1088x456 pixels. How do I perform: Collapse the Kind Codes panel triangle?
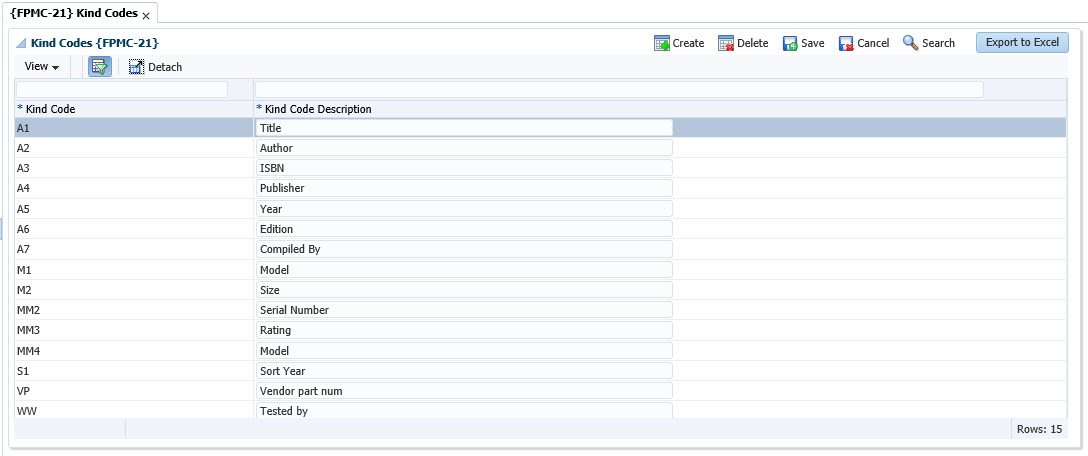point(21,44)
